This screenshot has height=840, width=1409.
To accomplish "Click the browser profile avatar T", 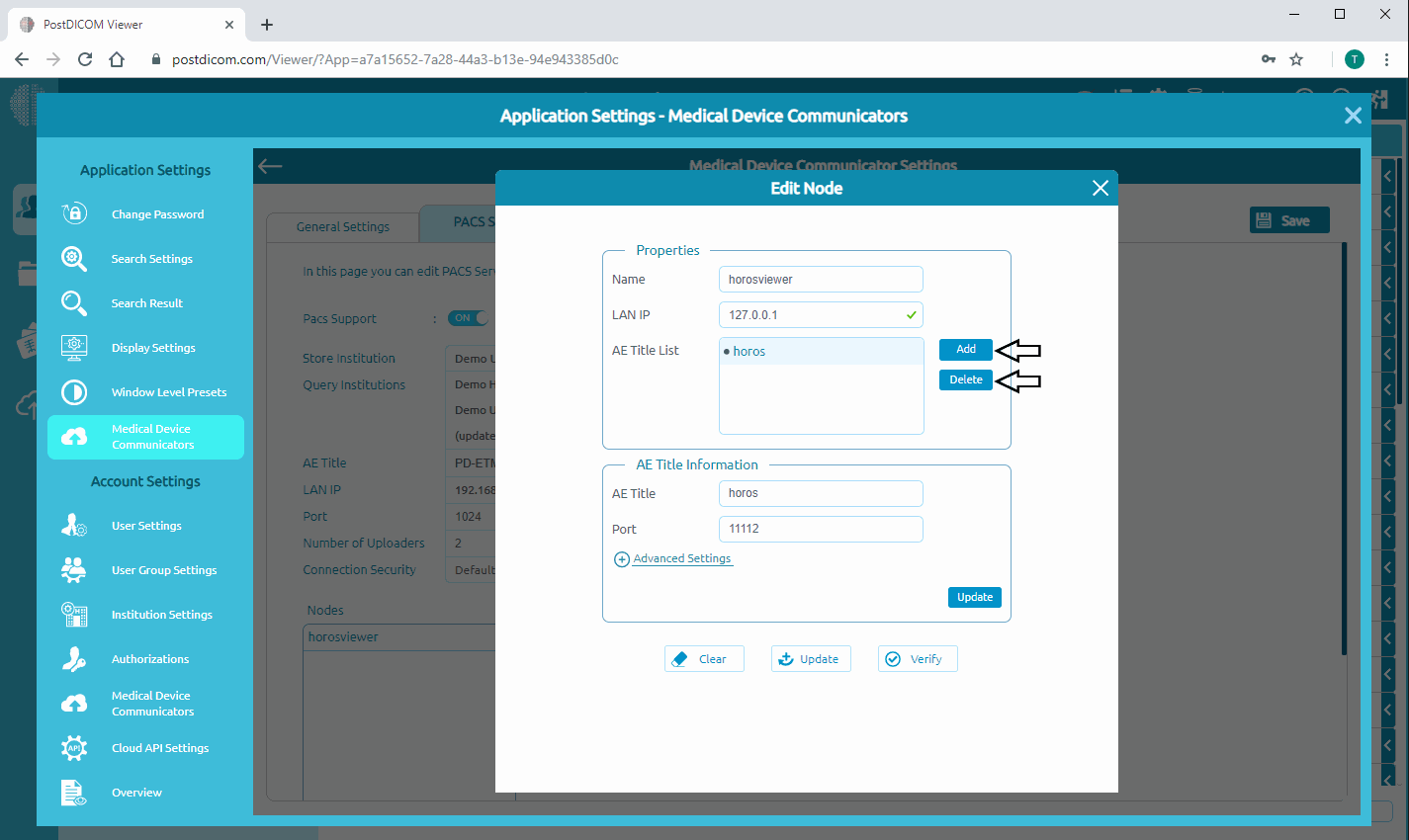I will [x=1355, y=59].
